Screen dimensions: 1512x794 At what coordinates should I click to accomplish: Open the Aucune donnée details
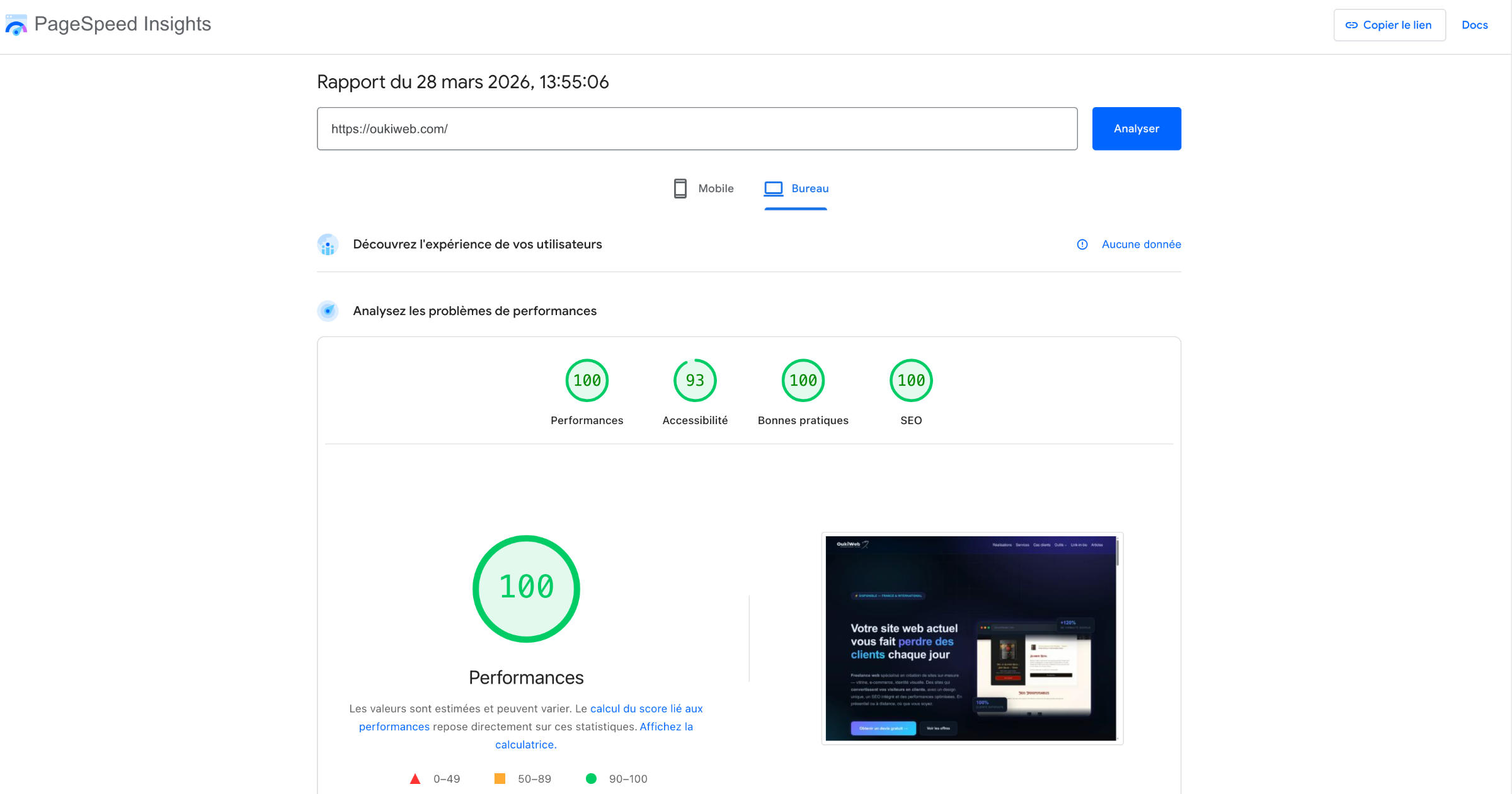(x=1140, y=245)
